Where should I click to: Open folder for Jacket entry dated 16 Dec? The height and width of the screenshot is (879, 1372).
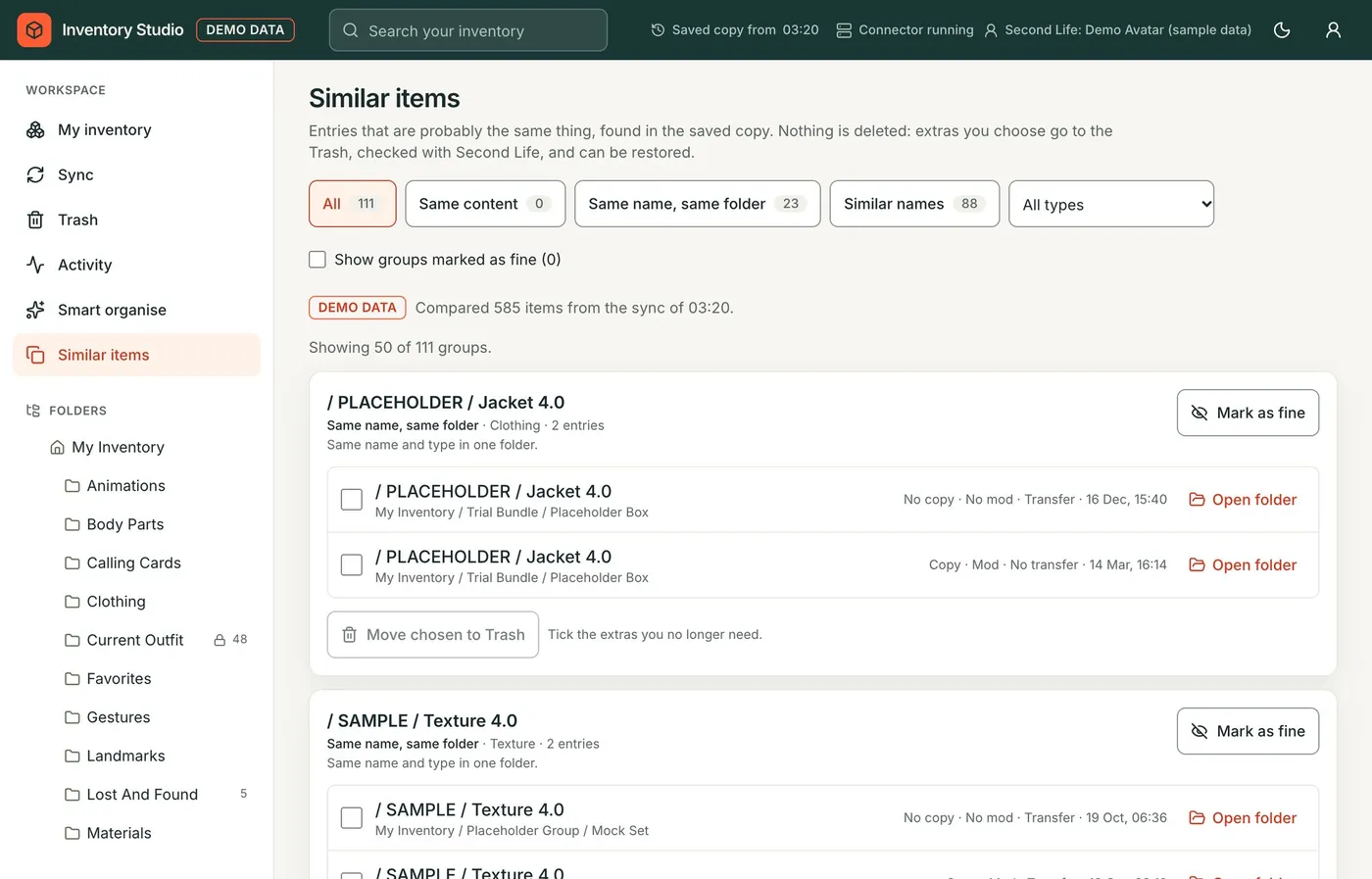pyautogui.click(x=1243, y=500)
